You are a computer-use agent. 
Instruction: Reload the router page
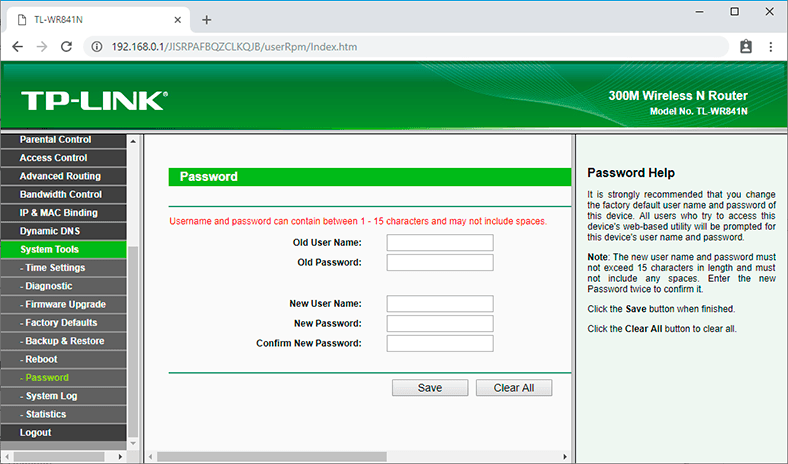(66, 47)
